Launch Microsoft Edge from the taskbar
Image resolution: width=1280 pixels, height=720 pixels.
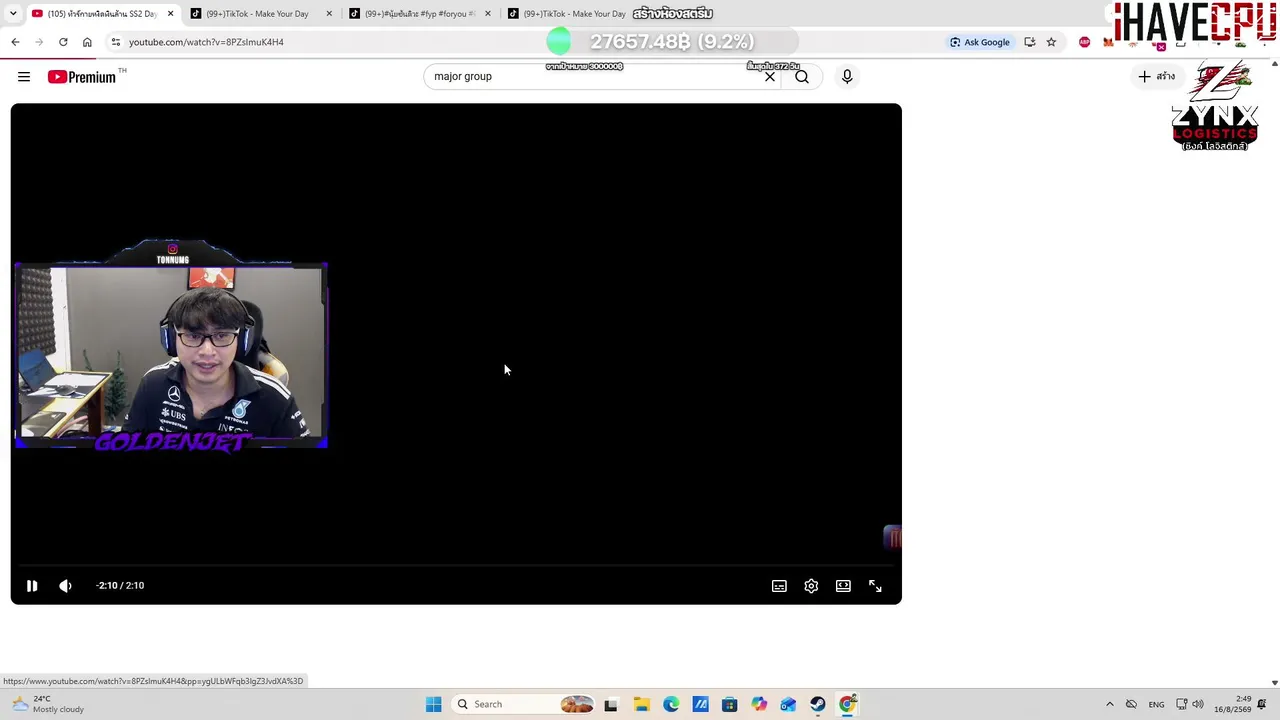pos(671,704)
